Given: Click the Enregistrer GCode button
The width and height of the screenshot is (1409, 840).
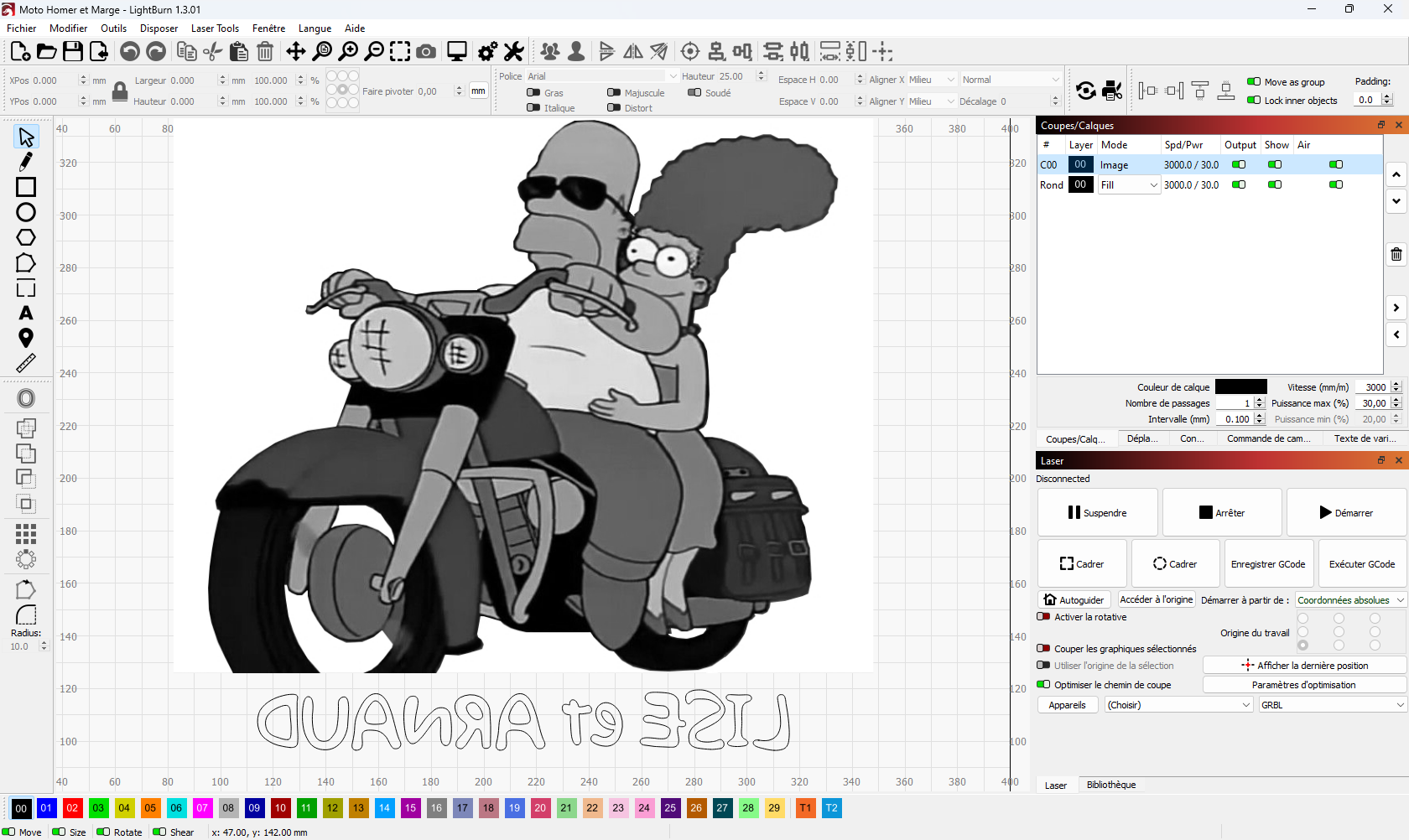Looking at the screenshot, I should pos(1268,563).
